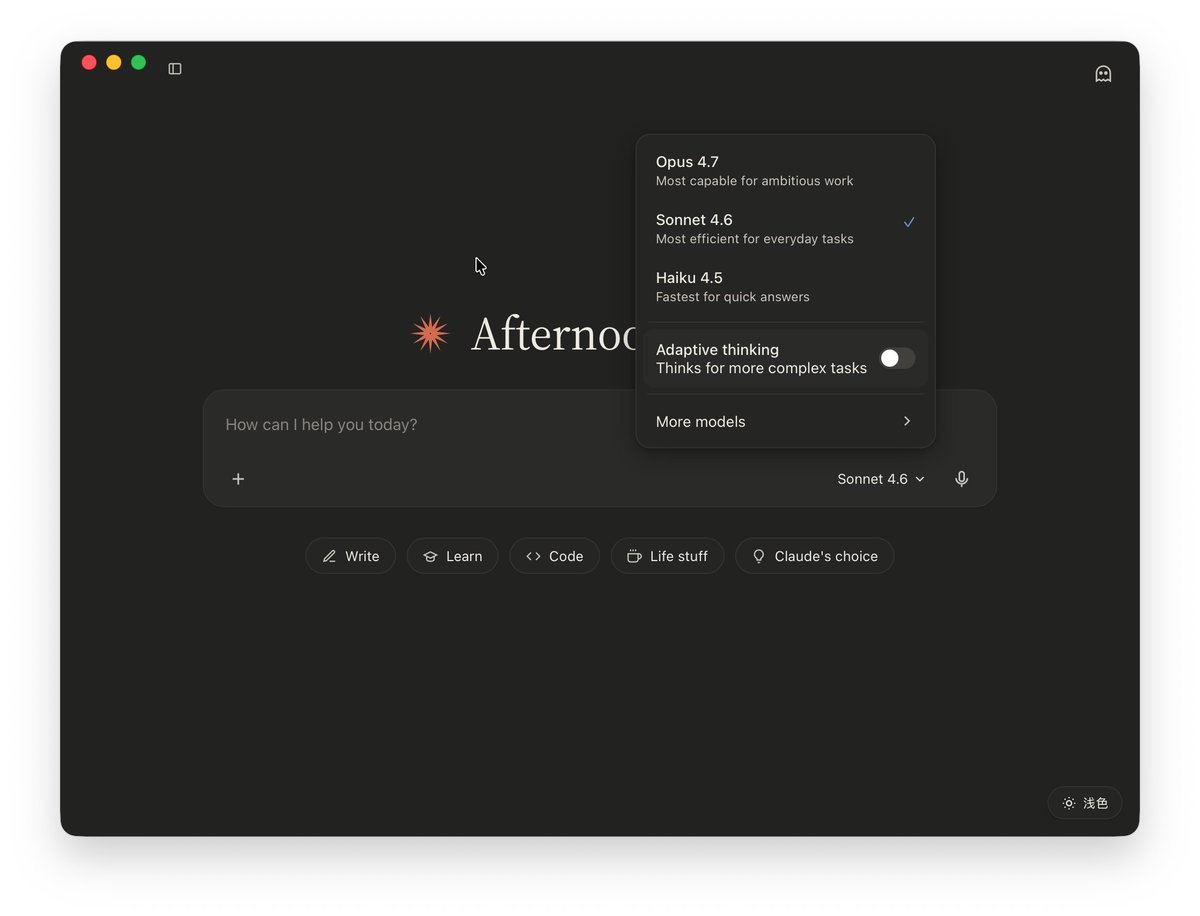Screen dimensions: 1200x916
Task: Click the Life stuff suggestion chip
Action: pos(667,556)
